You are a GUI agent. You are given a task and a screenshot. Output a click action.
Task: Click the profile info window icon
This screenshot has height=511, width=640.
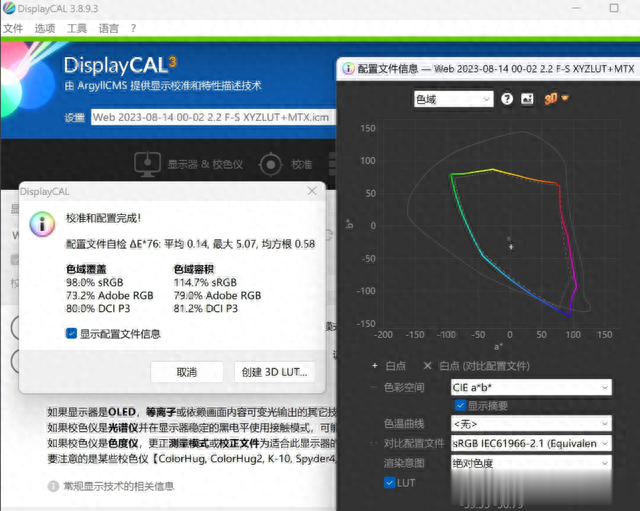pyautogui.click(x=348, y=69)
